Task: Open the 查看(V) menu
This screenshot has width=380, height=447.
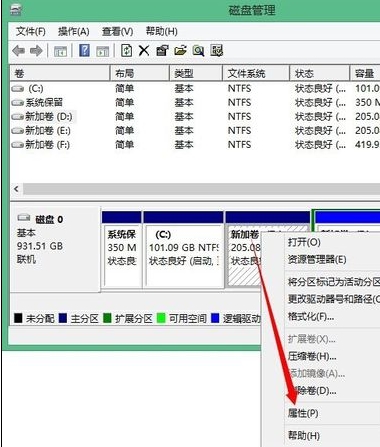Action: (117, 32)
